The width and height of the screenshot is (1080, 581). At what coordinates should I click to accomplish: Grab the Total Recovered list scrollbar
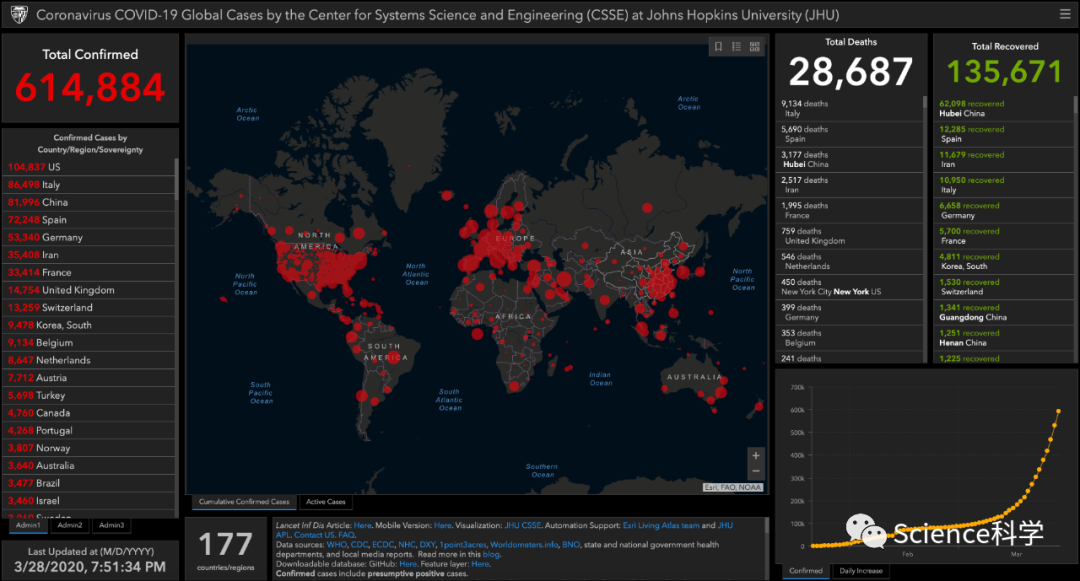pos(1075,105)
